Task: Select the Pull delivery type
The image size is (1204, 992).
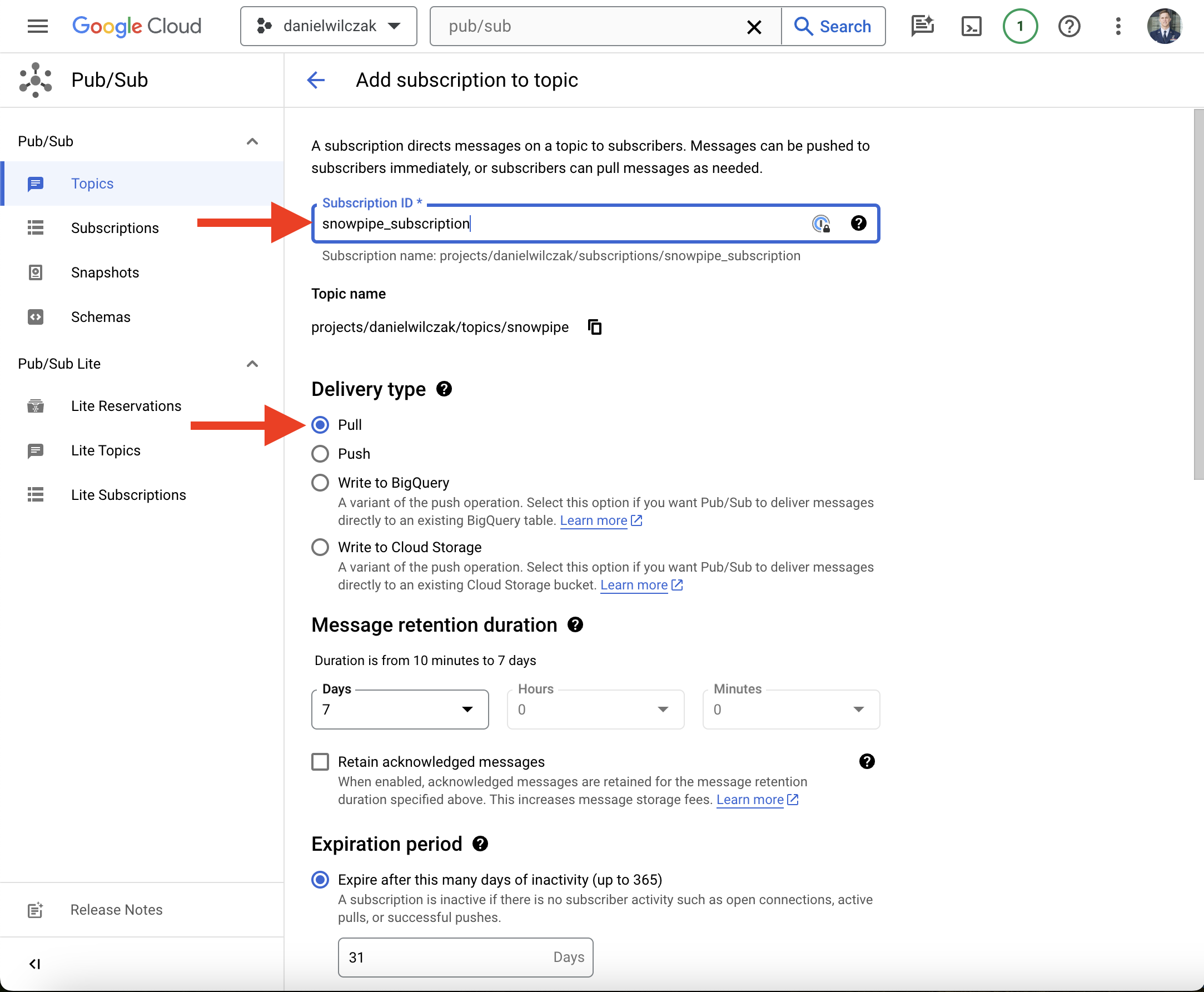Action: click(x=320, y=425)
